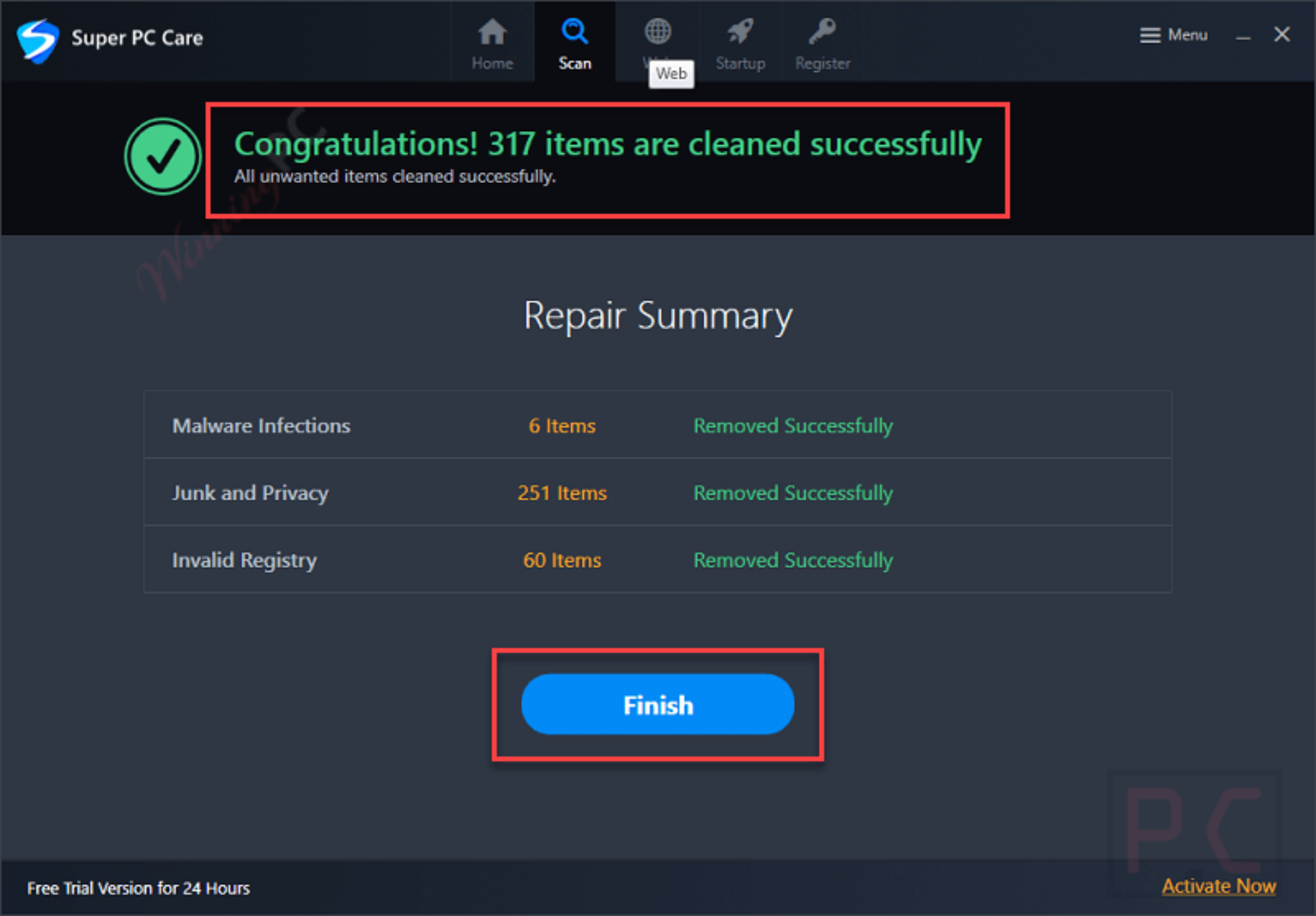
Task: Click the Super PC Care shield logo
Action: pos(38,40)
